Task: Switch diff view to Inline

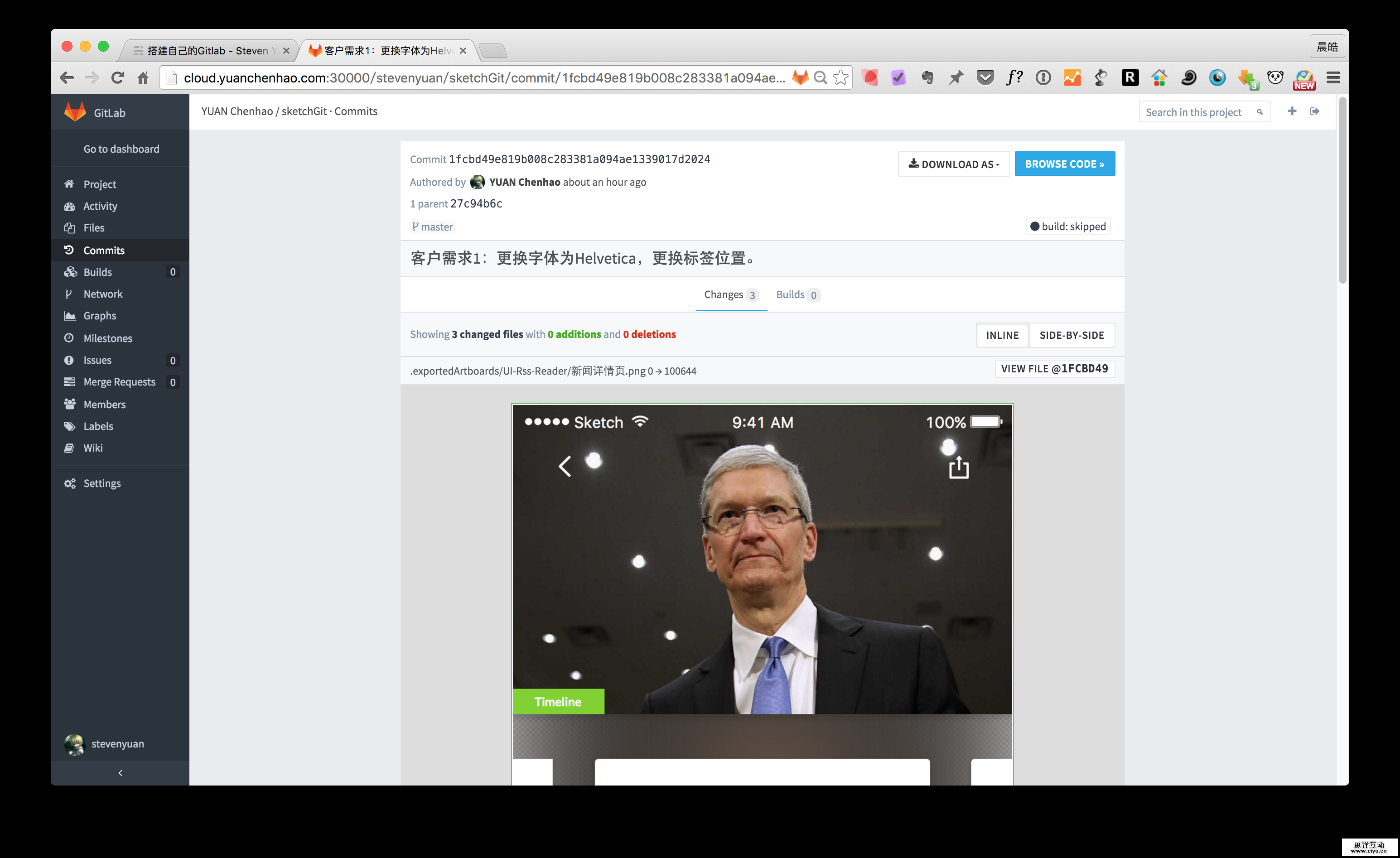Action: coord(1002,335)
